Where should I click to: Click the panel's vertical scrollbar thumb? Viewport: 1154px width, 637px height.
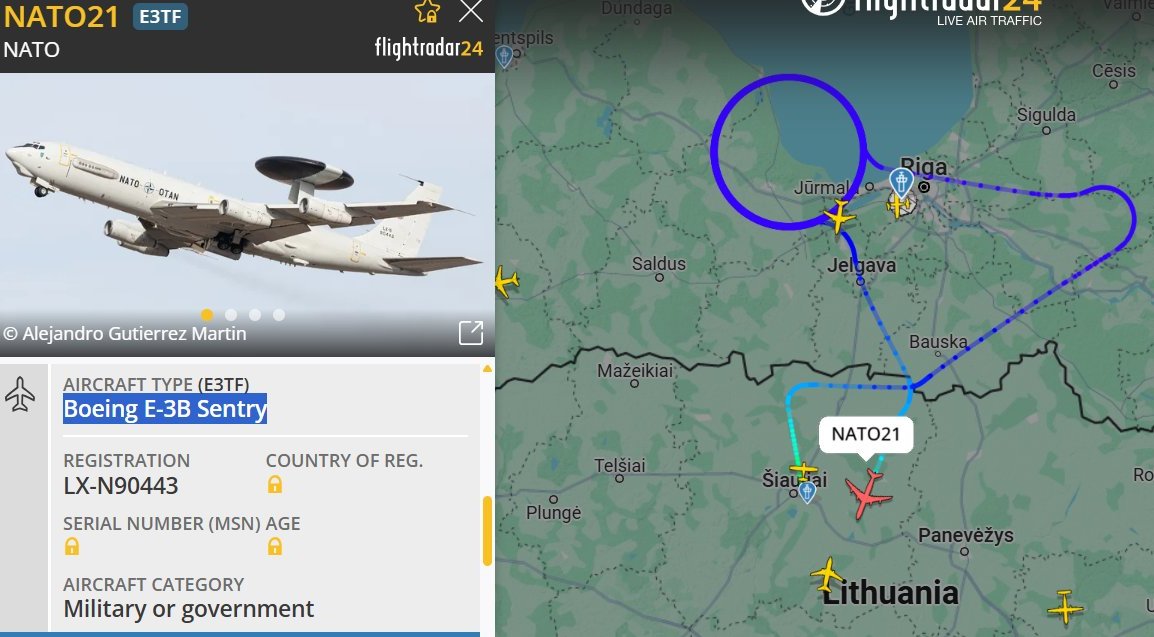pos(486,531)
